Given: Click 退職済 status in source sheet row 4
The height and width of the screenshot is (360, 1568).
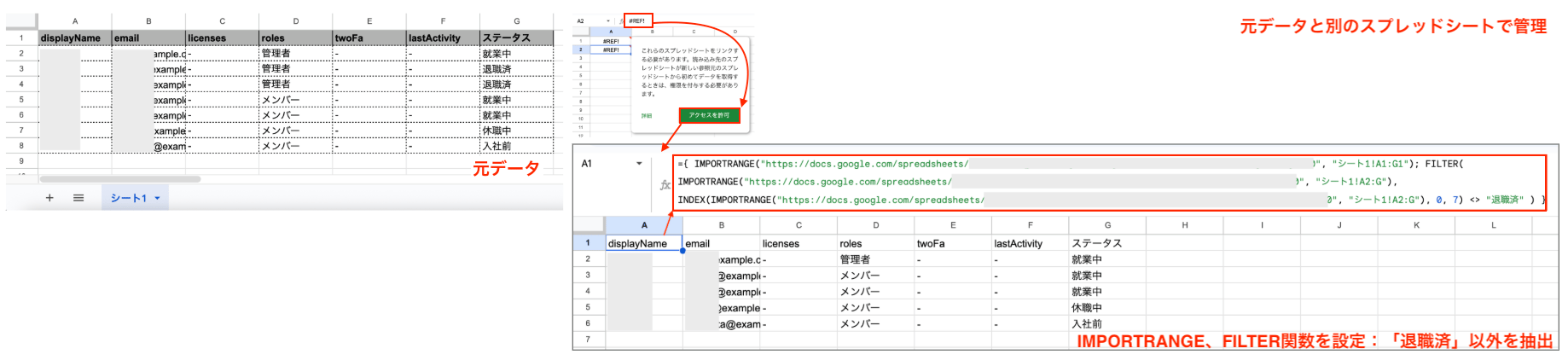Looking at the screenshot, I should click(x=517, y=84).
